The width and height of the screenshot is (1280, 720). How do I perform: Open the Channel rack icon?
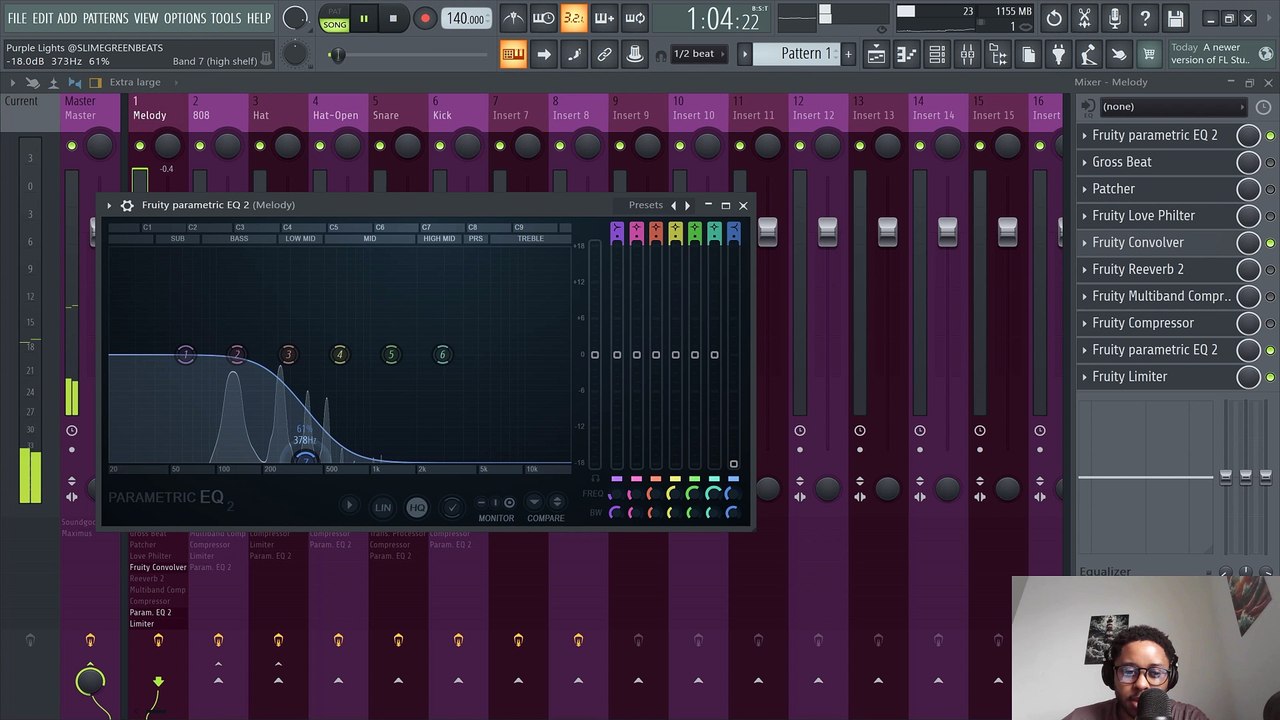pyautogui.click(x=937, y=54)
